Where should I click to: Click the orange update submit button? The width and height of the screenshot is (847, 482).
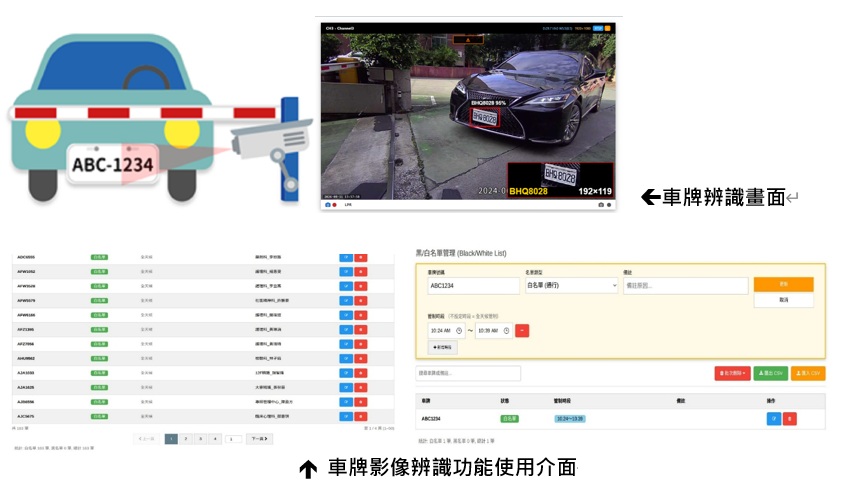tap(783, 284)
